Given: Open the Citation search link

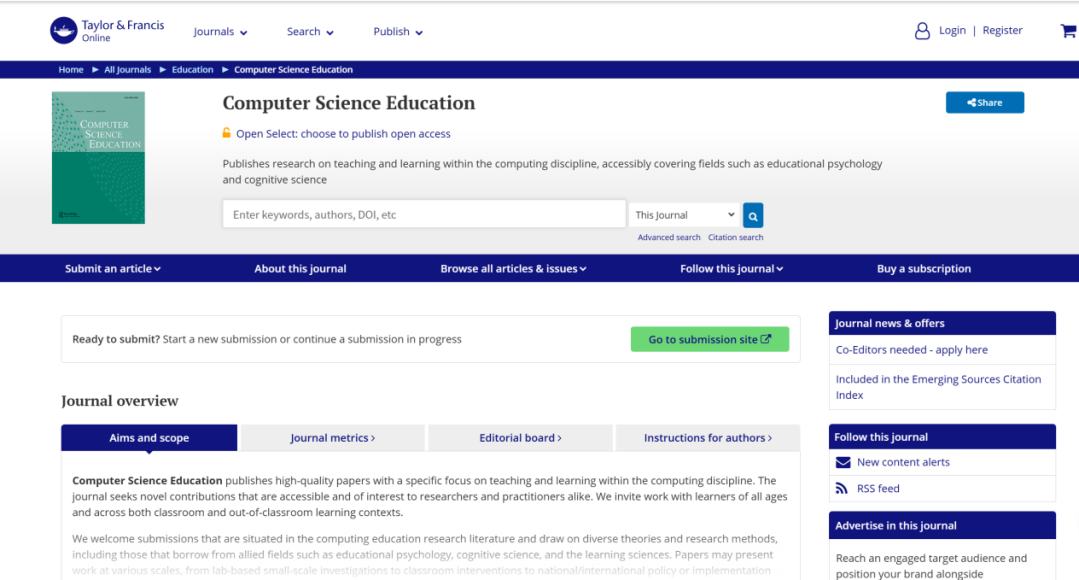Looking at the screenshot, I should (736, 237).
